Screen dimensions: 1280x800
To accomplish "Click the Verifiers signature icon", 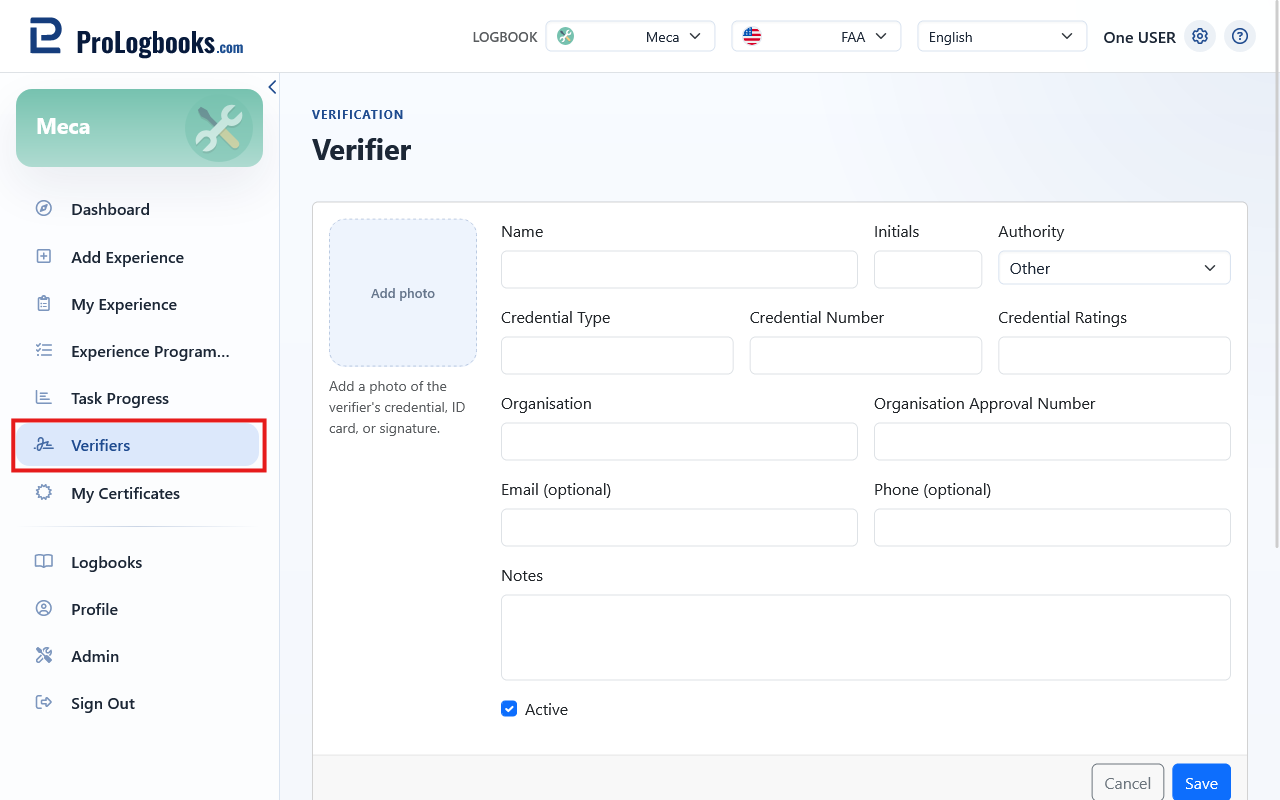I will pyautogui.click(x=44, y=445).
